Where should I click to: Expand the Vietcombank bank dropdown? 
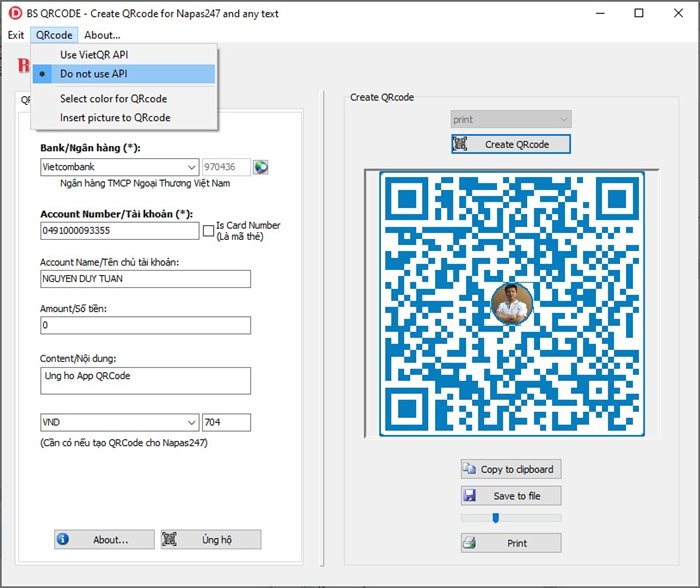(192, 167)
